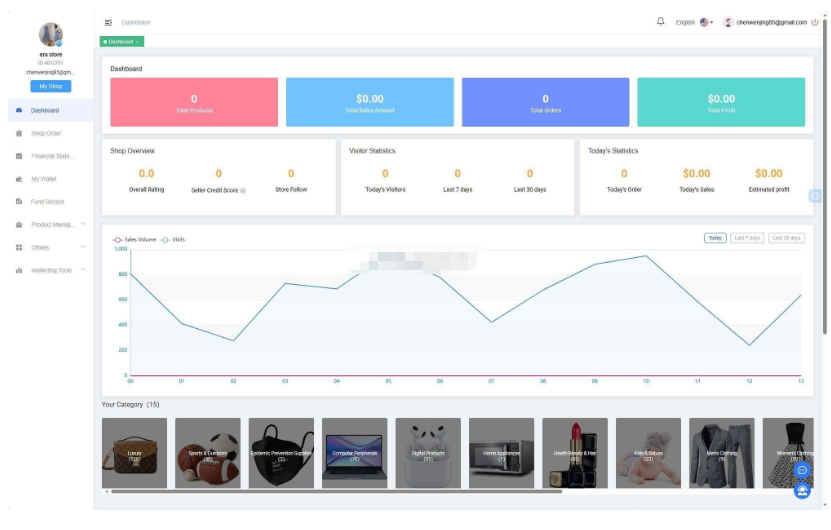Viewport: 831px width, 530px height.
Task: Click the Seller Credit Score info icon
Action: [x=243, y=190]
